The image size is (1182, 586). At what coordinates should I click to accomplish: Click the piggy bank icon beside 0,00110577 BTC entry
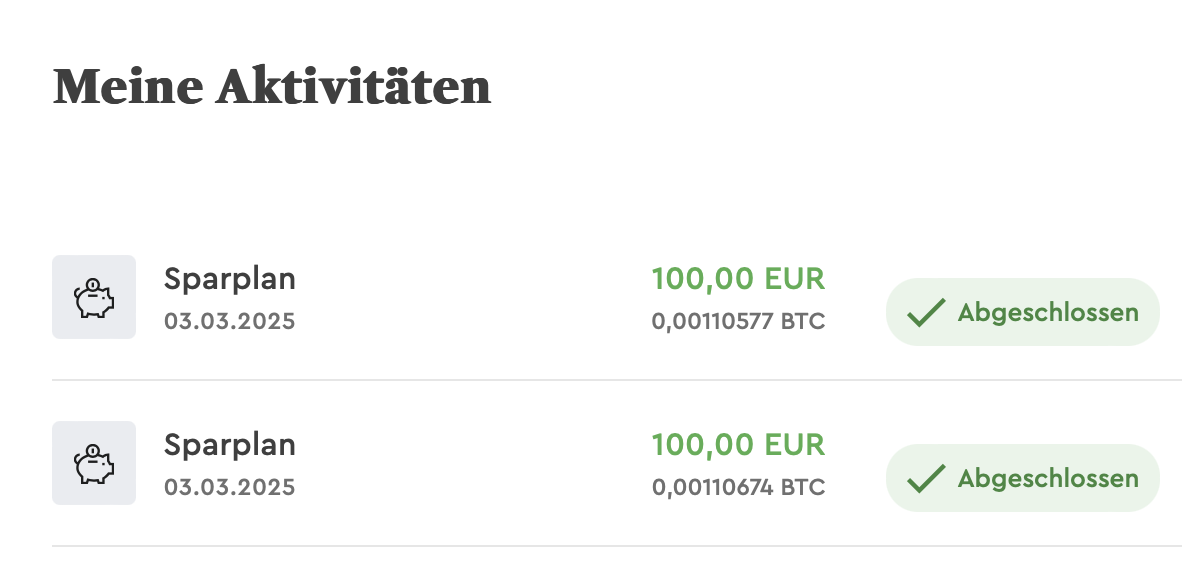pos(94,297)
